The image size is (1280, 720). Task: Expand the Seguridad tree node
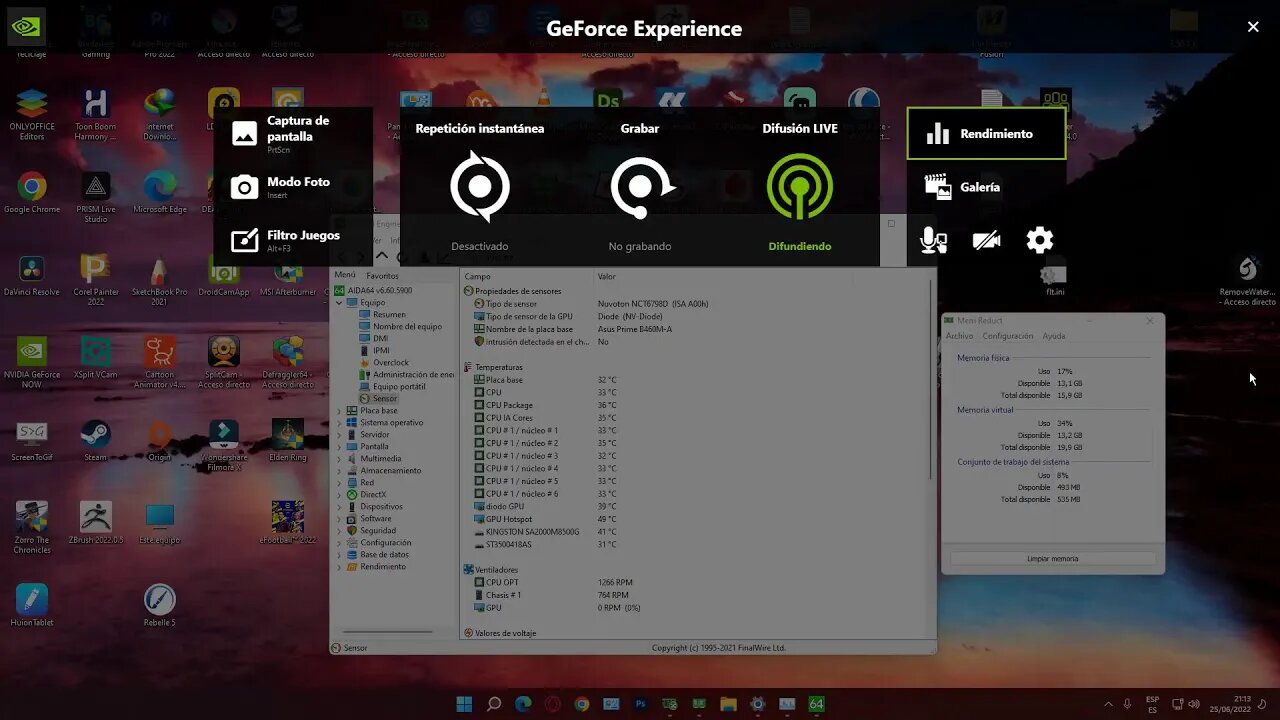[339, 530]
